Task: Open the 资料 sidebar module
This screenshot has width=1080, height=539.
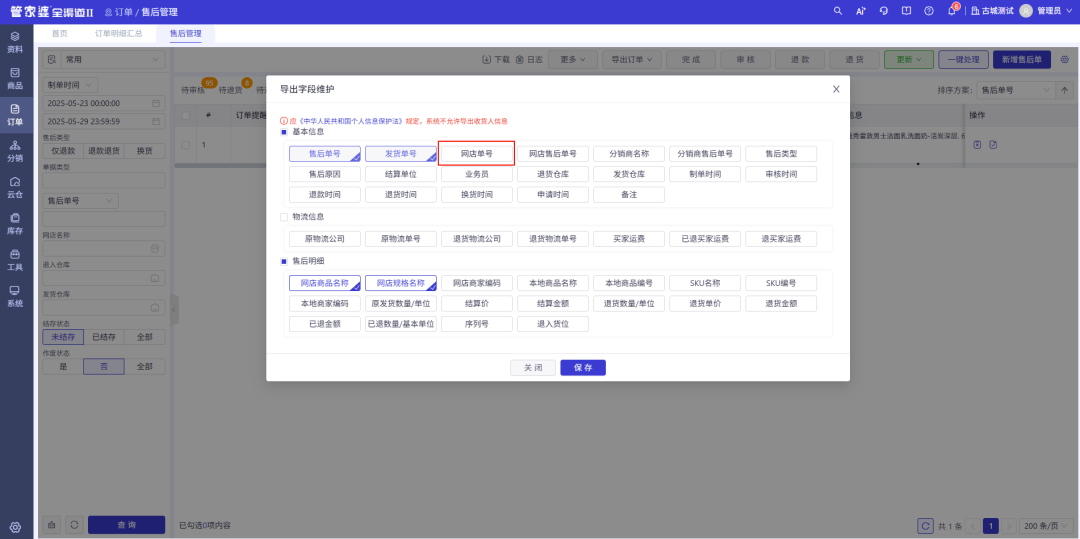Action: pos(15,41)
